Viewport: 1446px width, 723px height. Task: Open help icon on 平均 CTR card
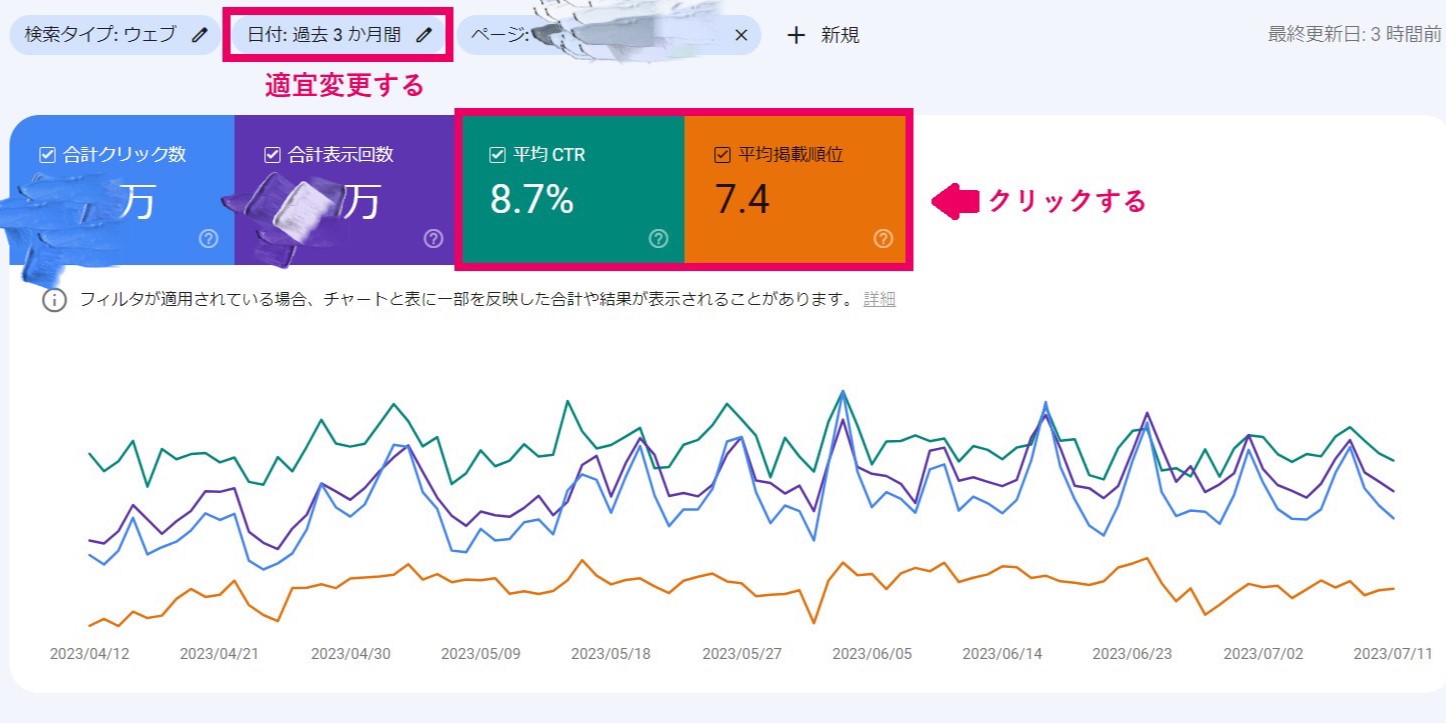658,238
